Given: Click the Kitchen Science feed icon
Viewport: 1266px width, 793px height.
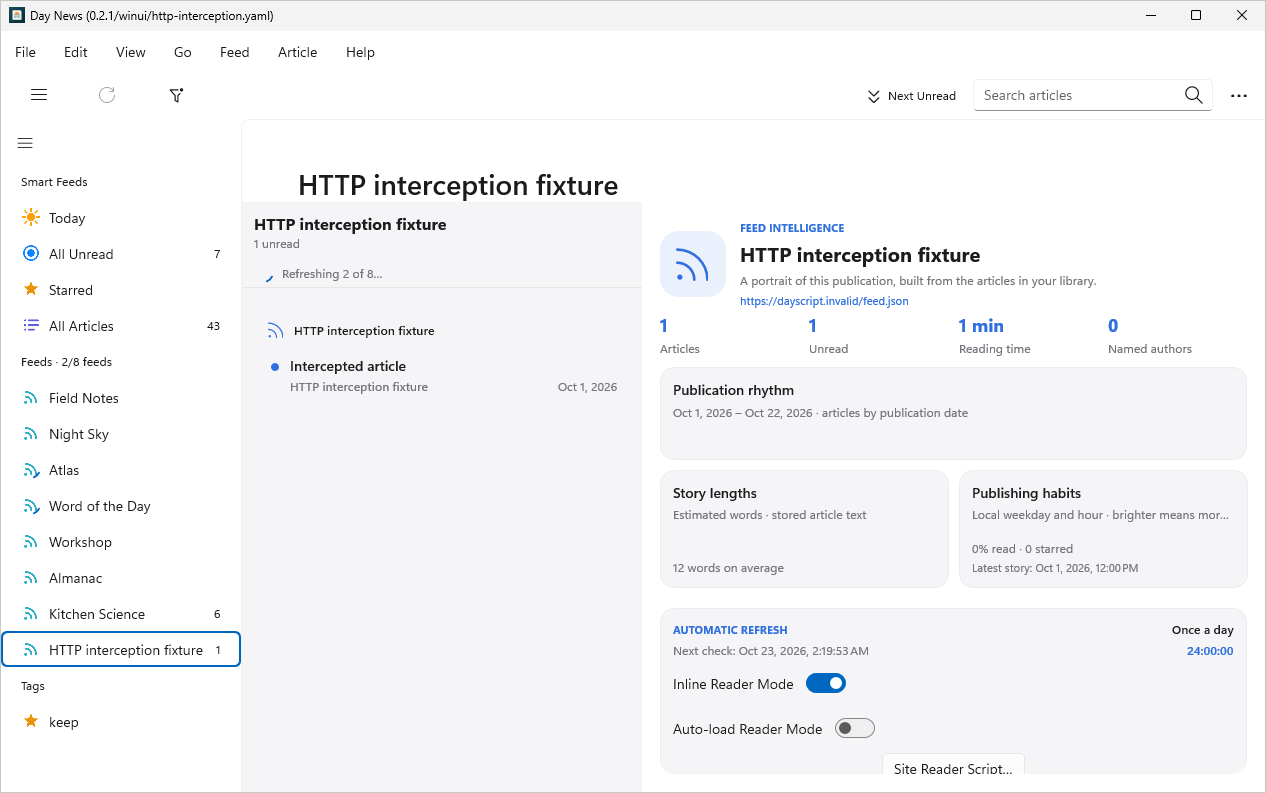Looking at the screenshot, I should 31,614.
